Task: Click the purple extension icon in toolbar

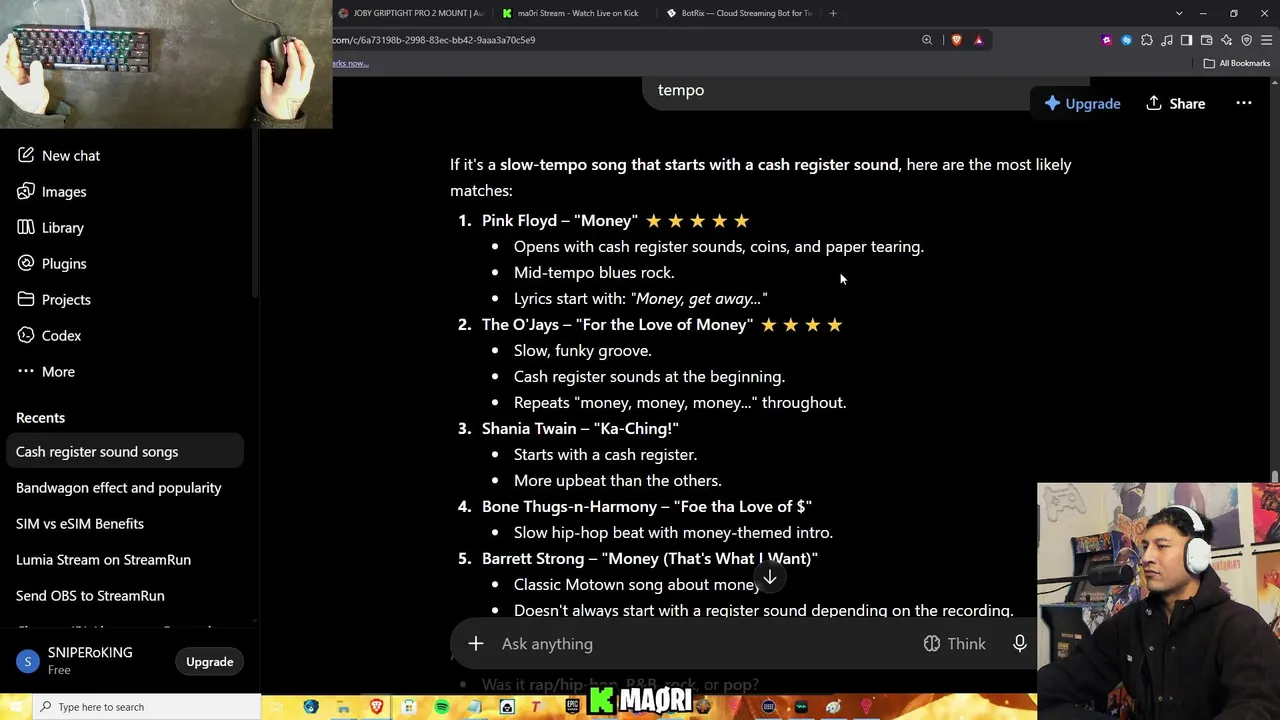Action: [1107, 40]
